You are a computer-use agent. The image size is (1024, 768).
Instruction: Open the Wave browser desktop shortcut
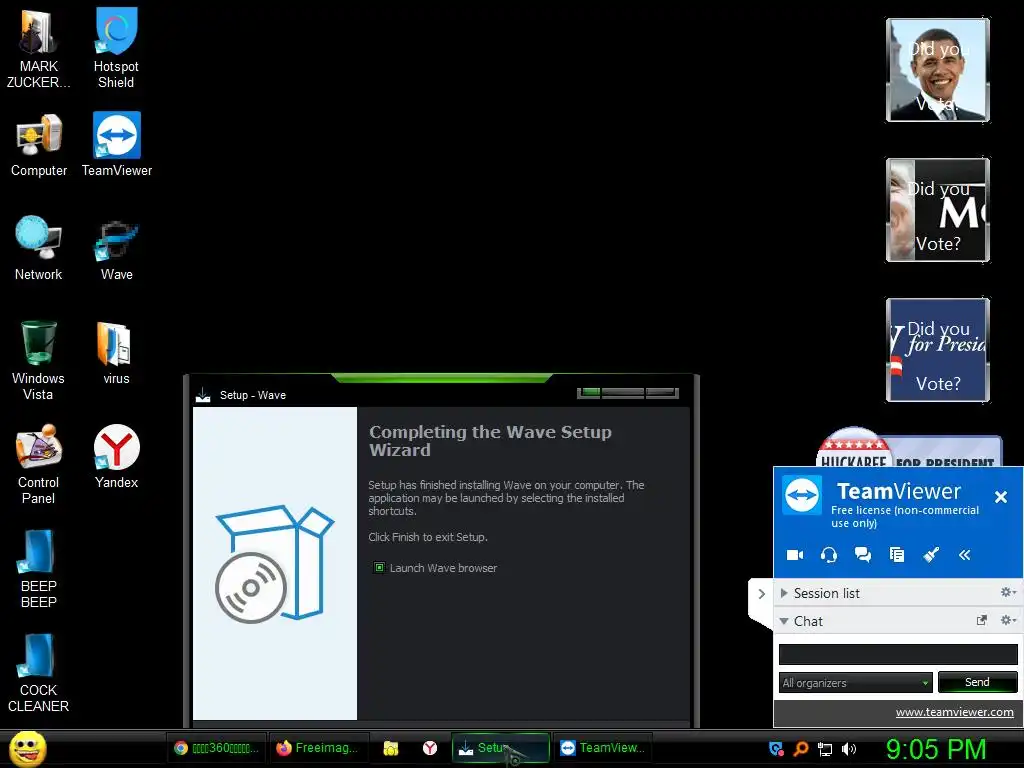[x=116, y=250]
